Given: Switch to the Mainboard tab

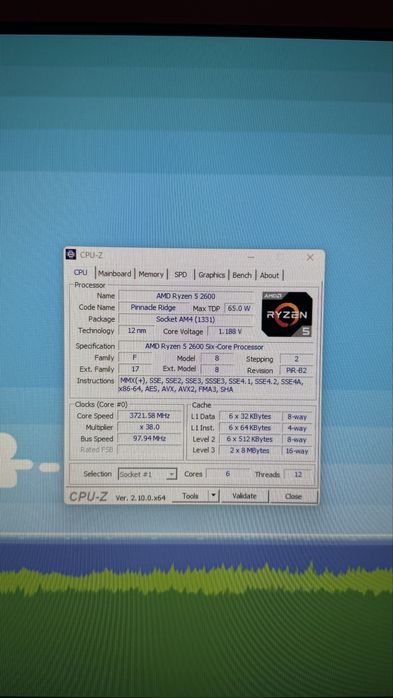Looking at the screenshot, I should pyautogui.click(x=115, y=274).
